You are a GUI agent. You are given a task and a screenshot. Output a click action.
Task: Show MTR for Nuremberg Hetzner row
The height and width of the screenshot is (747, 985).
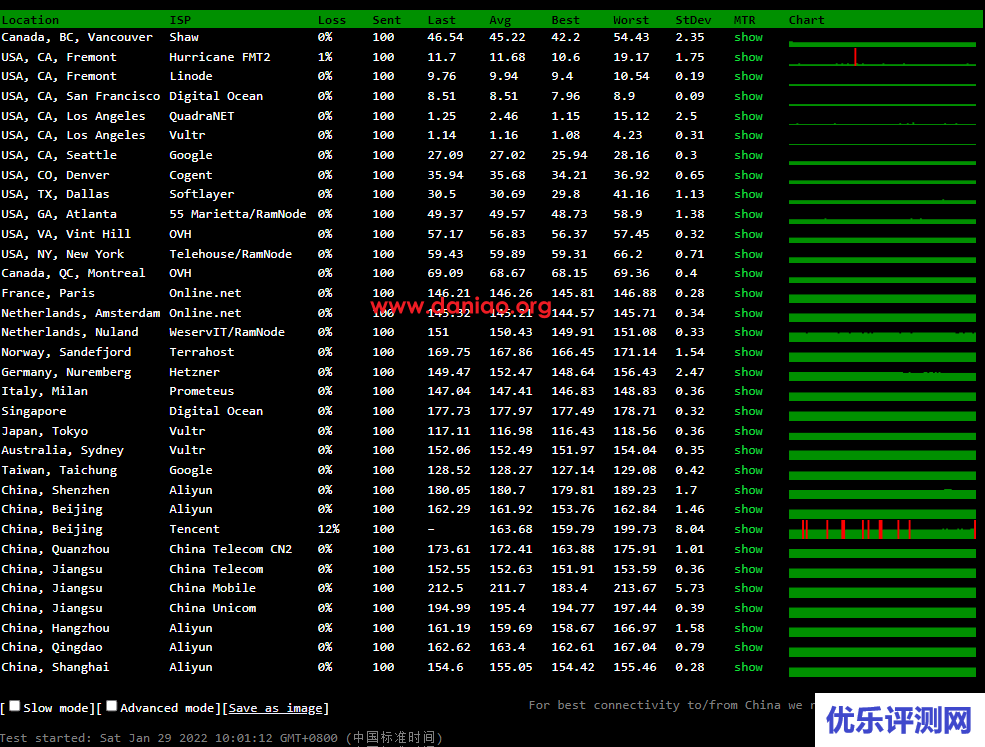tap(748, 373)
